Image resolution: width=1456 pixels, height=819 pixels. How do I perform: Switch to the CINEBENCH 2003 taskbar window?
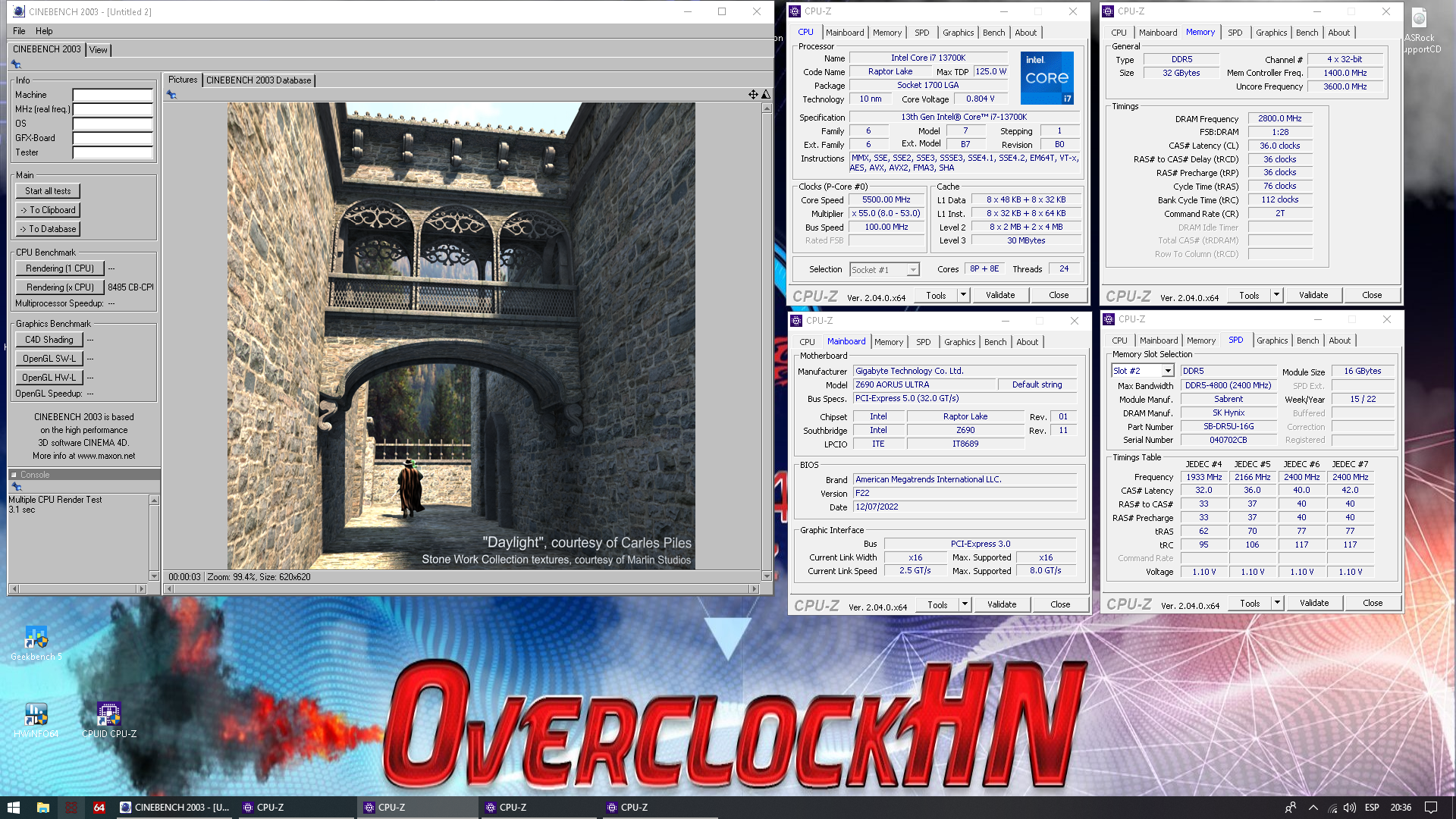175,808
